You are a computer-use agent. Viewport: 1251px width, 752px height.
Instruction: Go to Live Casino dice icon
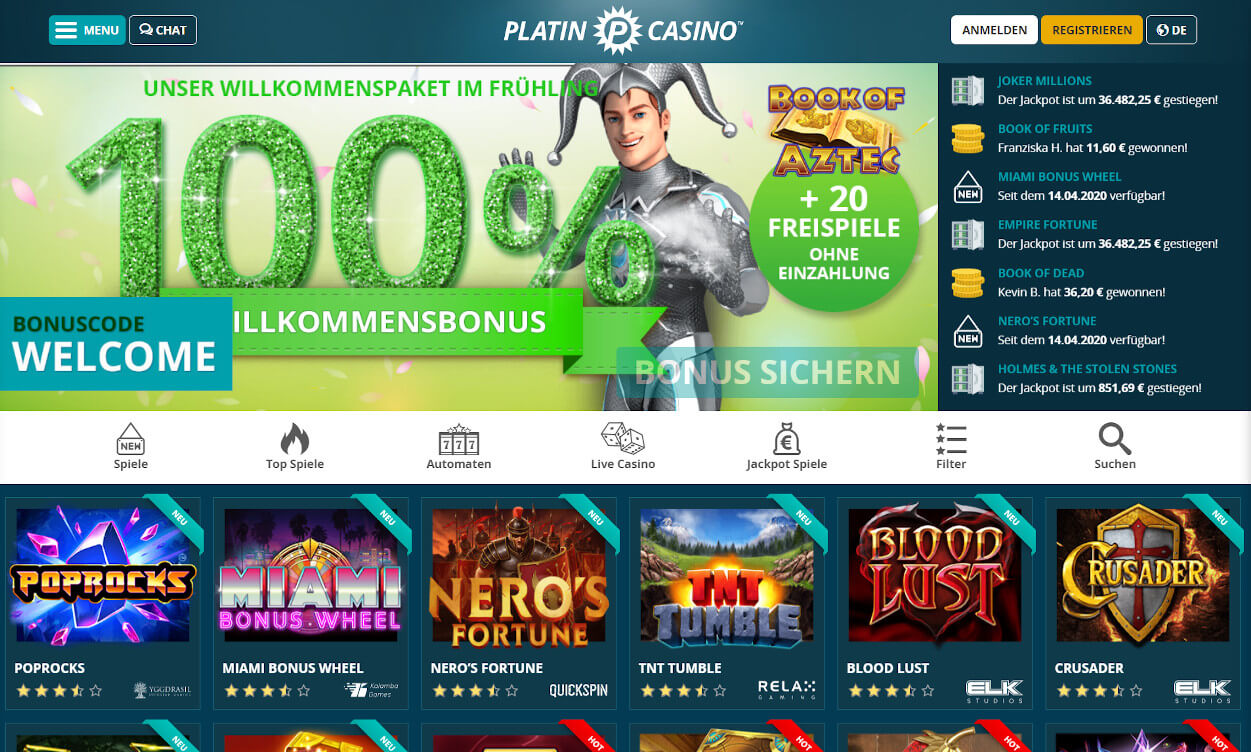(x=623, y=438)
